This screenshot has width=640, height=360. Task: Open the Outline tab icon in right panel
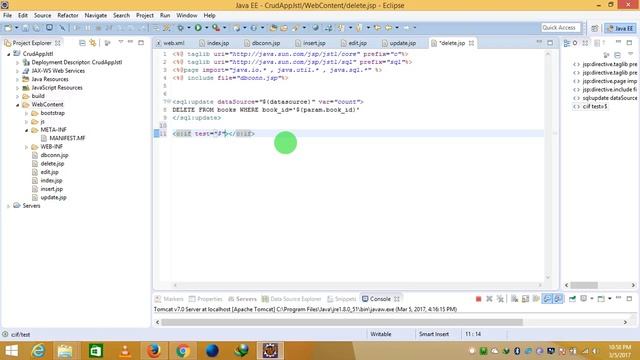pyautogui.click(x=567, y=43)
